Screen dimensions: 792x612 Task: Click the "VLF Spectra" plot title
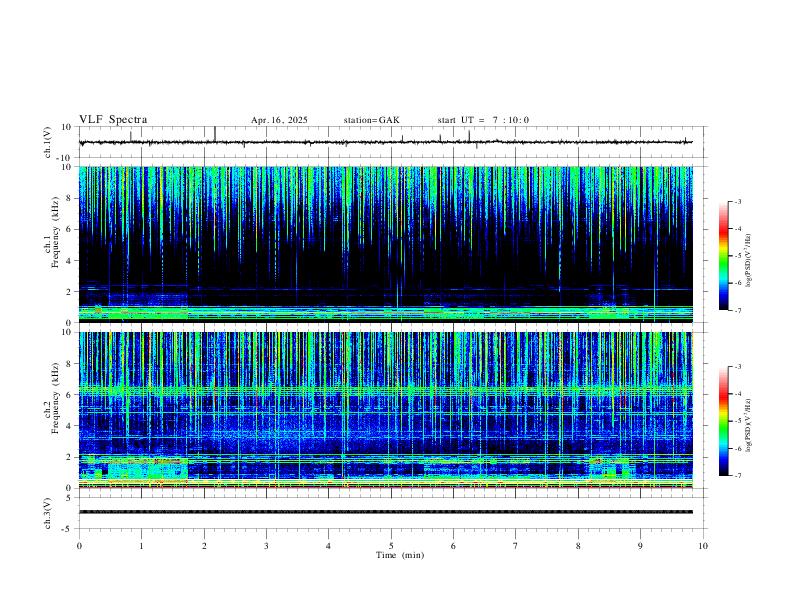[x=113, y=120]
